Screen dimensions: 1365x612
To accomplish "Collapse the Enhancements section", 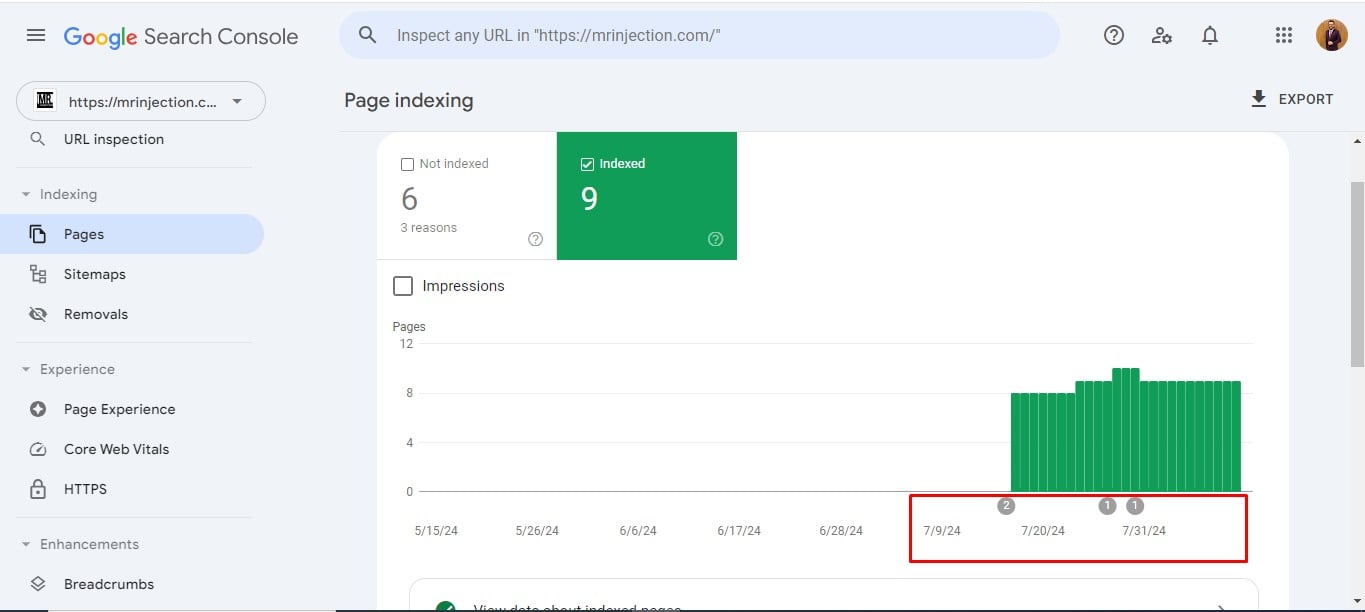I will 26,545.
